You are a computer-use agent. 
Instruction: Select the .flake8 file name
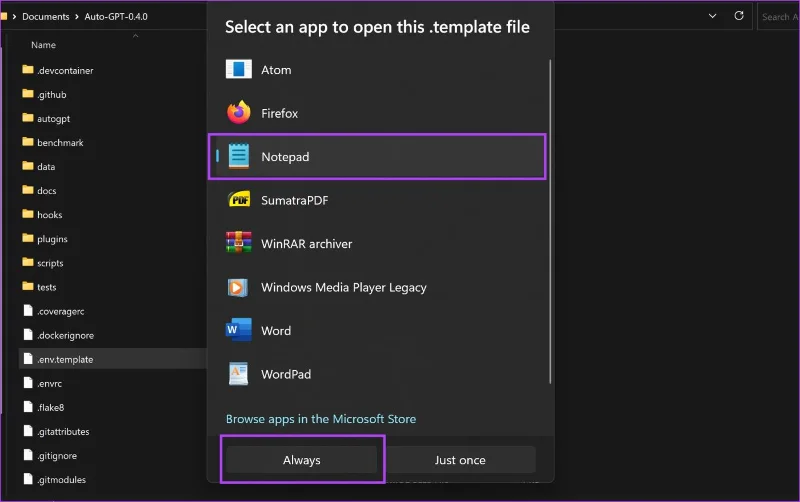coord(51,408)
